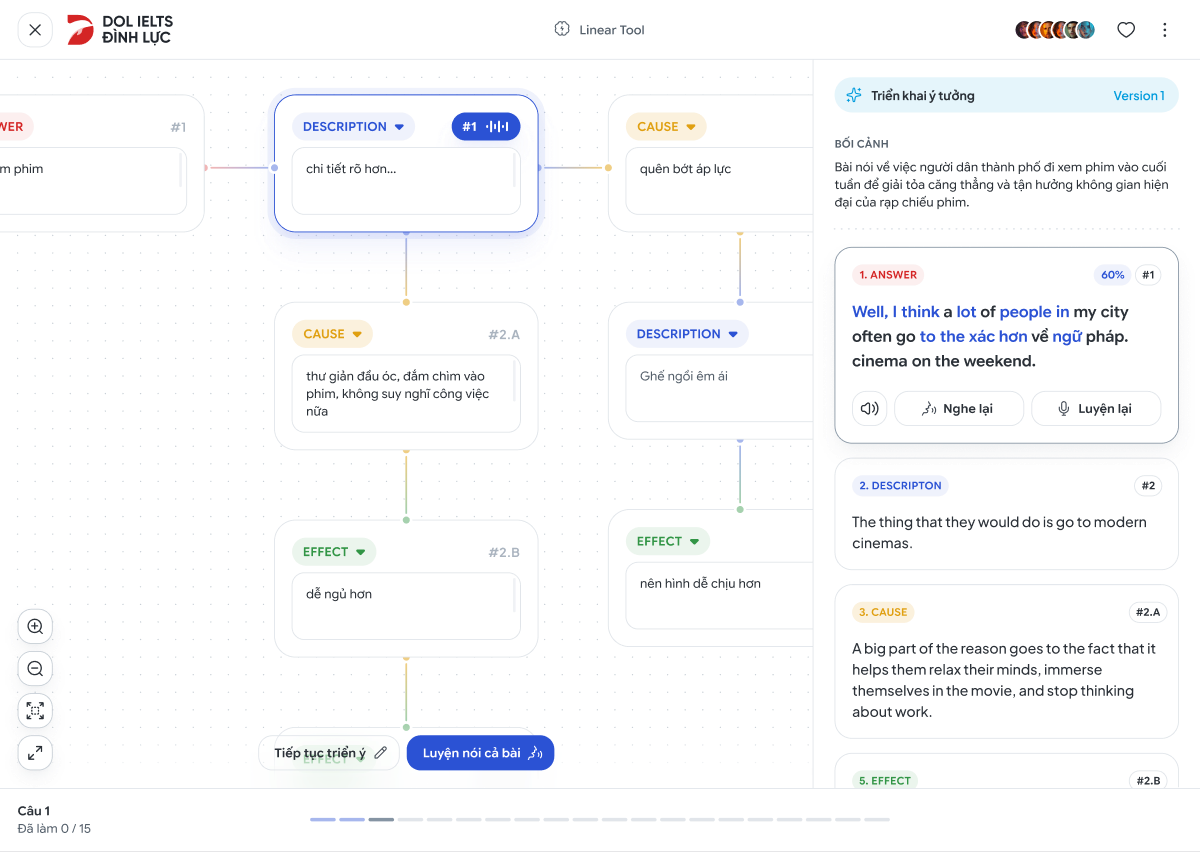Click the fit-to-screen focus icon
Image resolution: width=1200 pixels, height=852 pixels.
click(x=35, y=711)
